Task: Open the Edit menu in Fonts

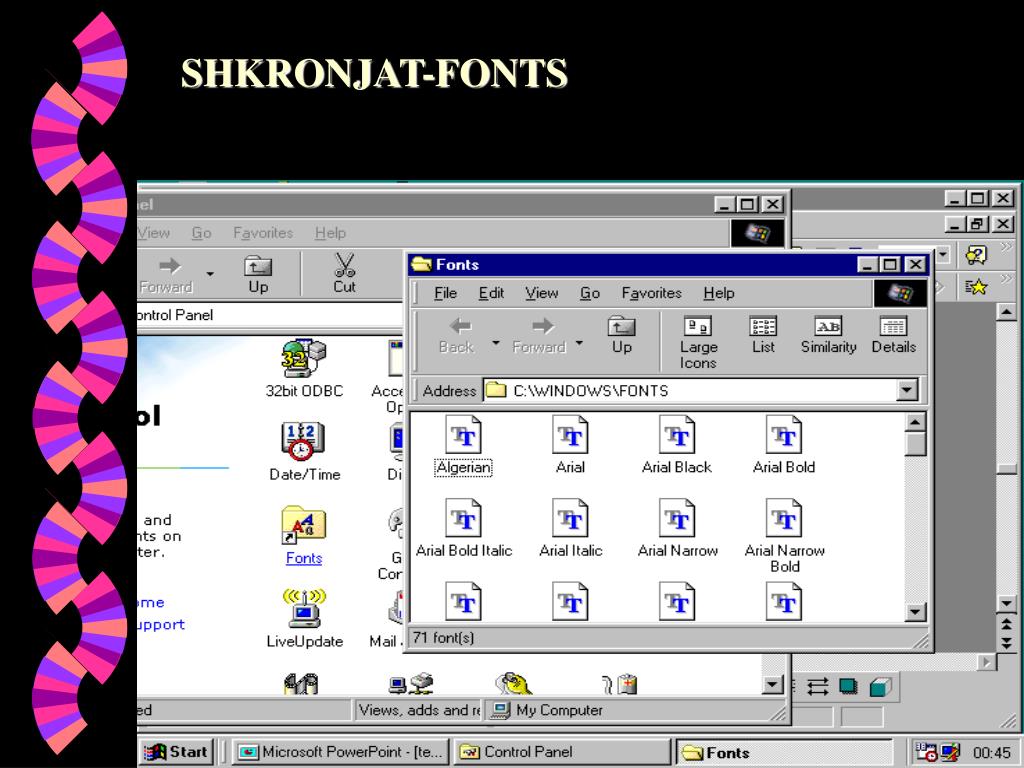Action: [x=491, y=293]
